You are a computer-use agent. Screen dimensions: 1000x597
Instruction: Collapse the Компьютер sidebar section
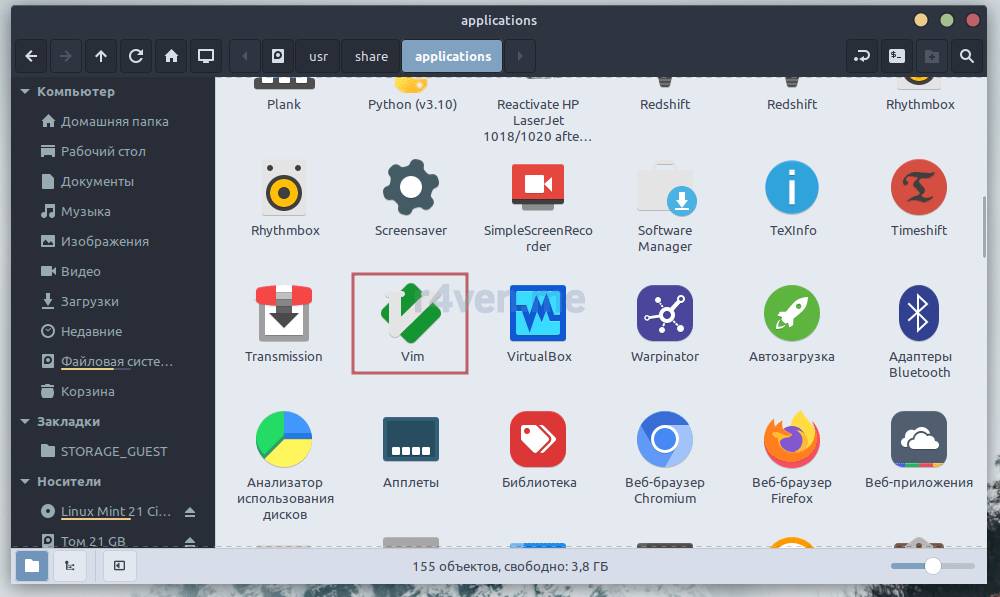pyautogui.click(x=25, y=92)
